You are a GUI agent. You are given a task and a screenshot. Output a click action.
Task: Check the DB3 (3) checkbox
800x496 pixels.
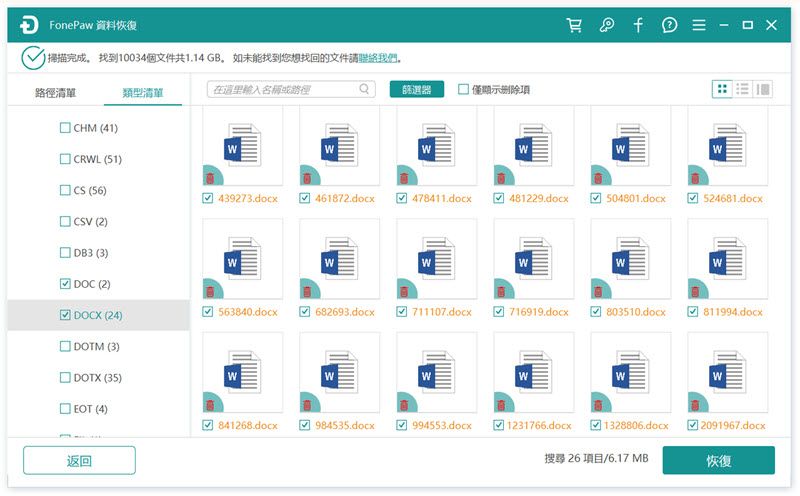pyautogui.click(x=65, y=252)
